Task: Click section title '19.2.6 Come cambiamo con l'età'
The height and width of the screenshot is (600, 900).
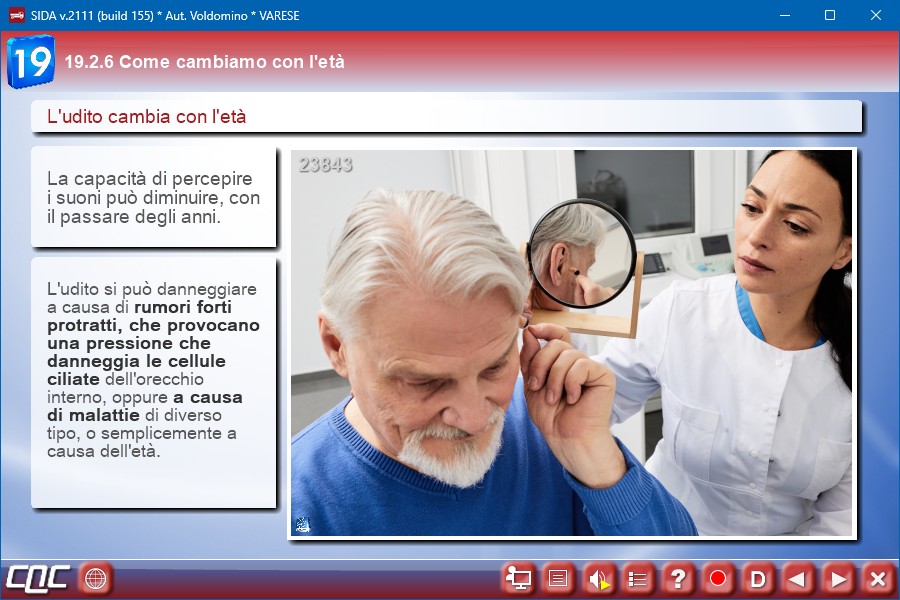Action: pyautogui.click(x=204, y=62)
